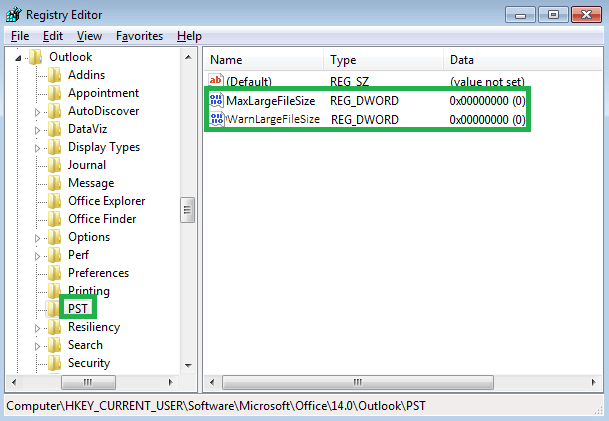Viewport: 609px width, 421px height.
Task: Expand the Perf key
Action: (x=37, y=256)
